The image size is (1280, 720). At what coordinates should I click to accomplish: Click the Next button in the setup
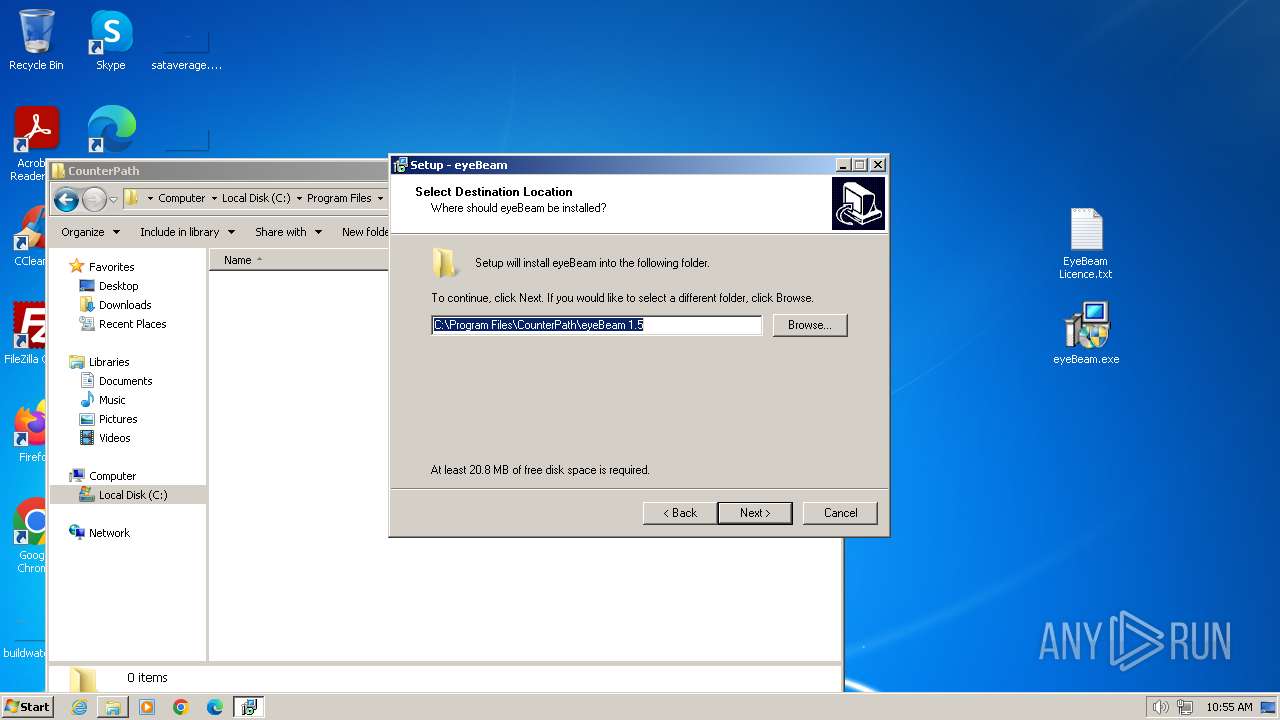[755, 513]
